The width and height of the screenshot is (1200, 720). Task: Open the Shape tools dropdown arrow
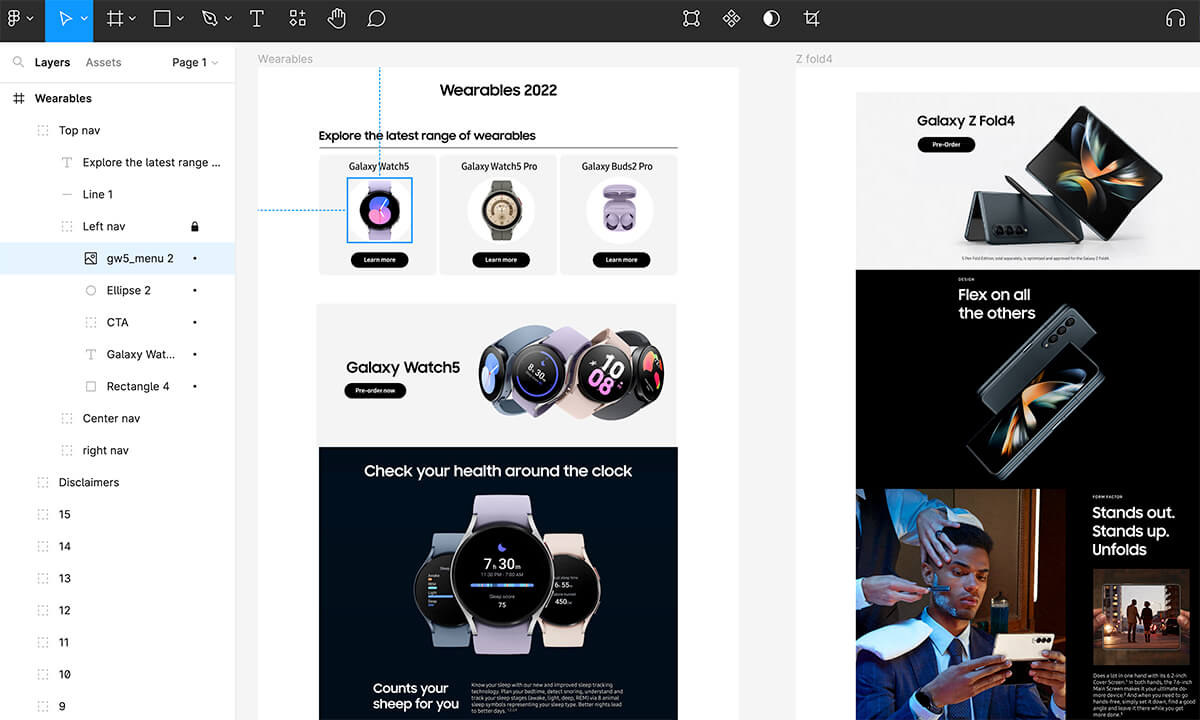pos(180,18)
